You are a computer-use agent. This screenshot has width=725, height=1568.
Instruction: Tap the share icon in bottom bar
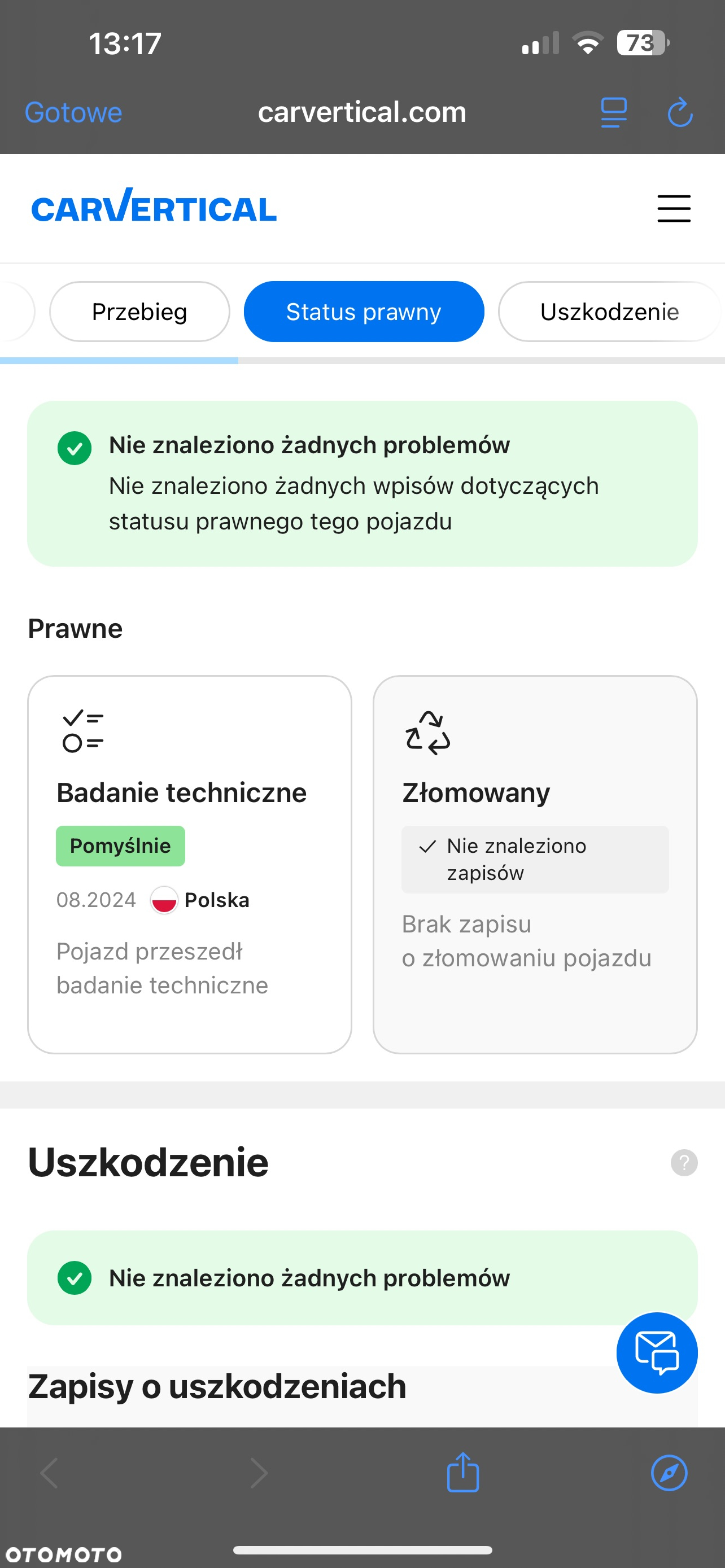462,1472
